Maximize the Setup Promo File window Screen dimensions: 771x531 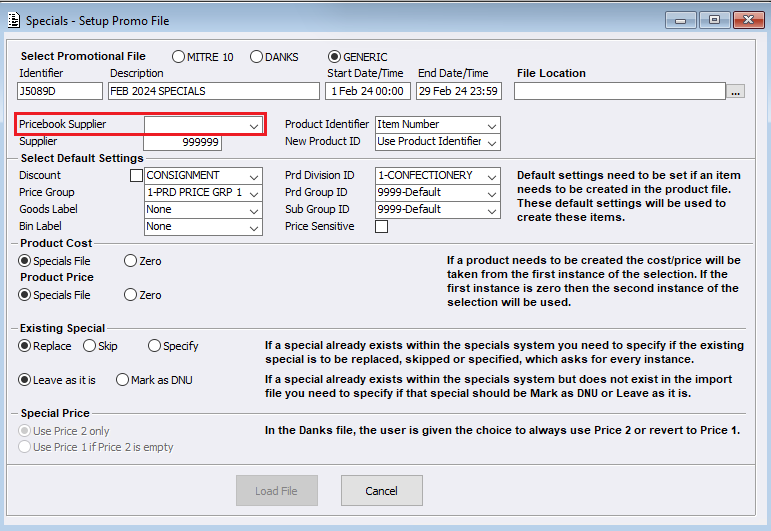[x=714, y=20]
